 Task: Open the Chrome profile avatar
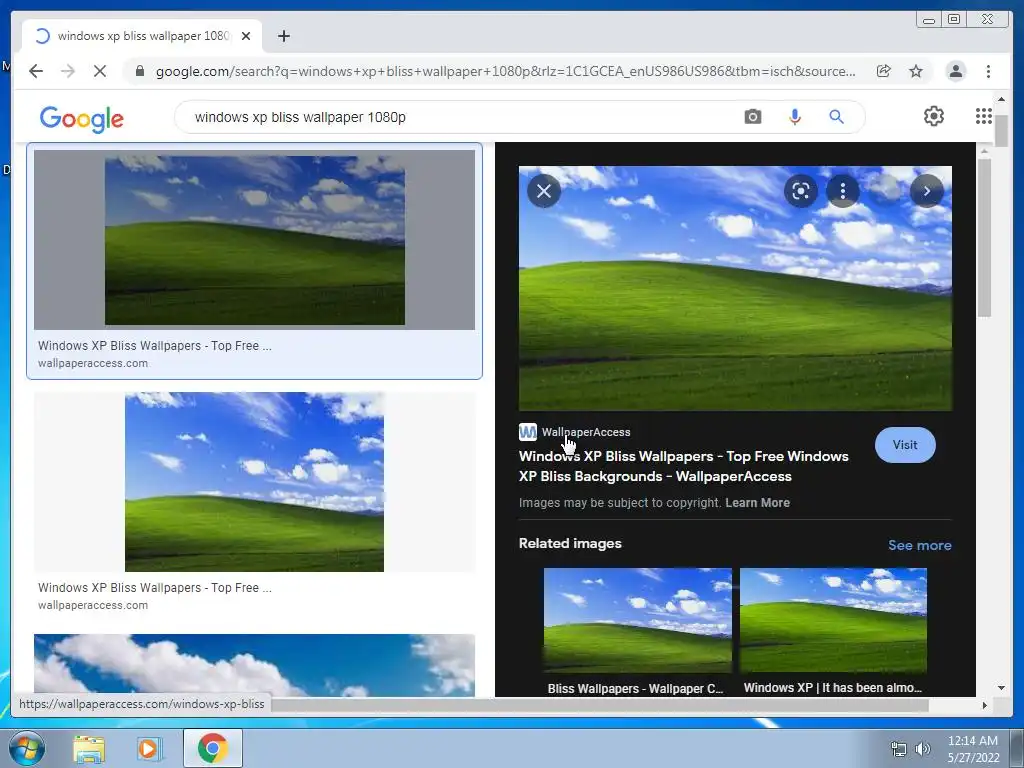[x=955, y=71]
